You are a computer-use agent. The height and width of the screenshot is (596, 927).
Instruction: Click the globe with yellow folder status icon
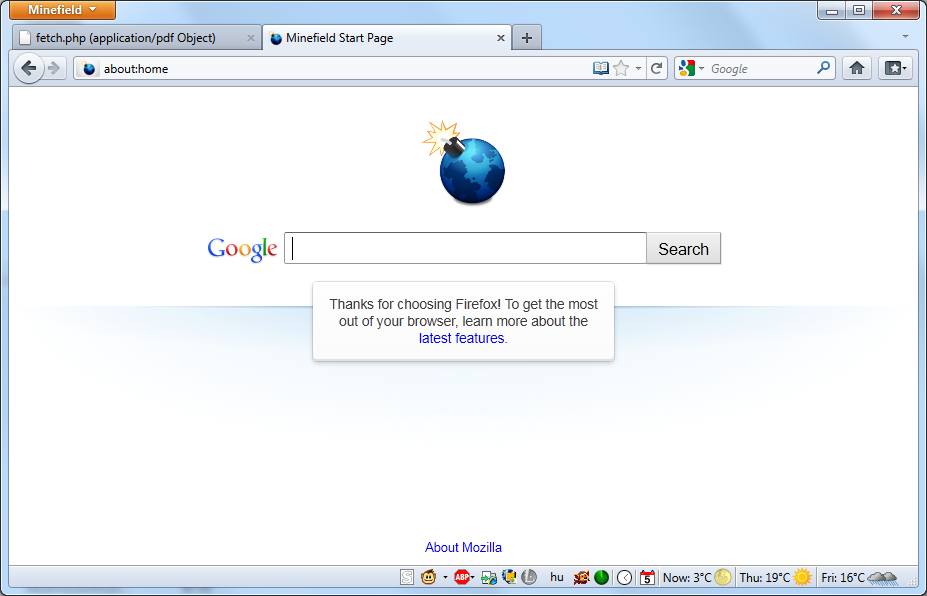tap(509, 577)
